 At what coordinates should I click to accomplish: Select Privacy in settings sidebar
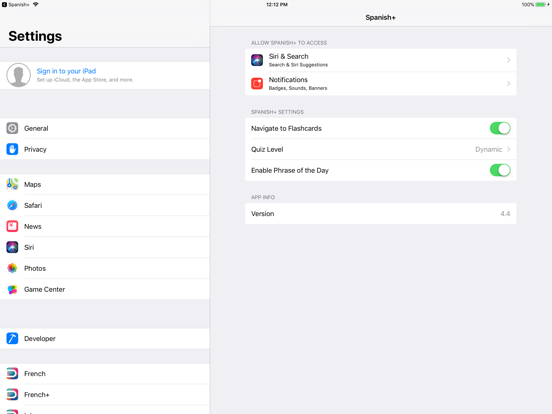click(105, 149)
